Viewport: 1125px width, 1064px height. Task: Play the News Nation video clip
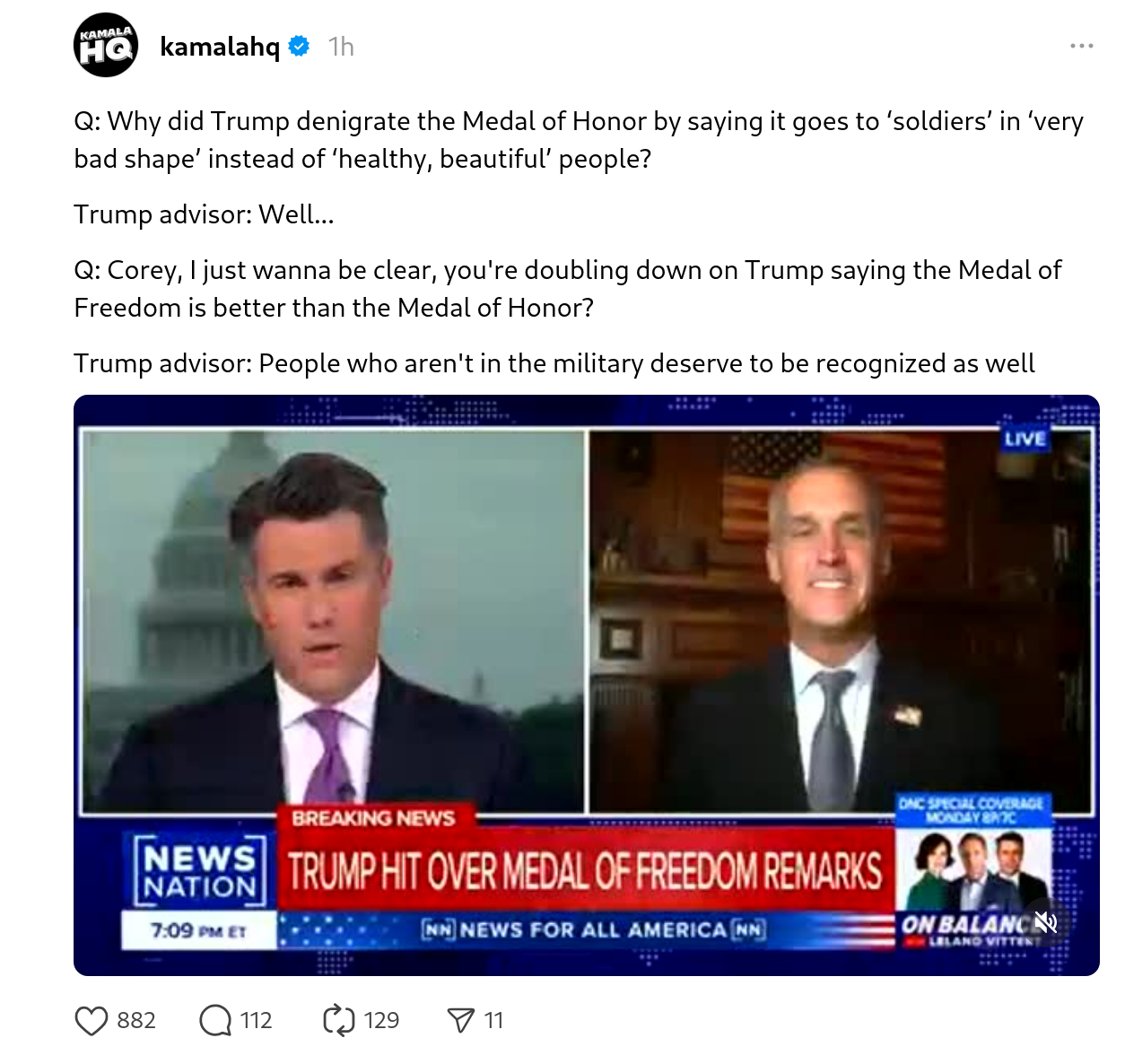point(587,685)
